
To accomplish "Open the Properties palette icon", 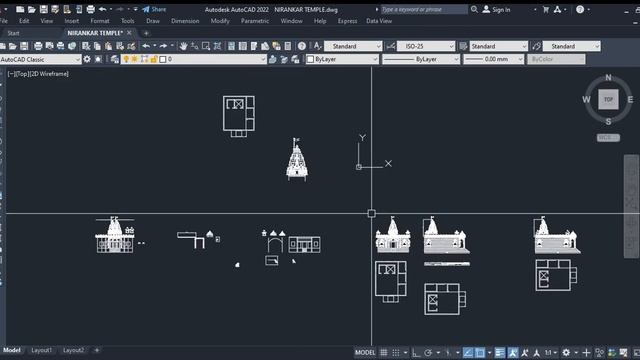I will 231,46.
